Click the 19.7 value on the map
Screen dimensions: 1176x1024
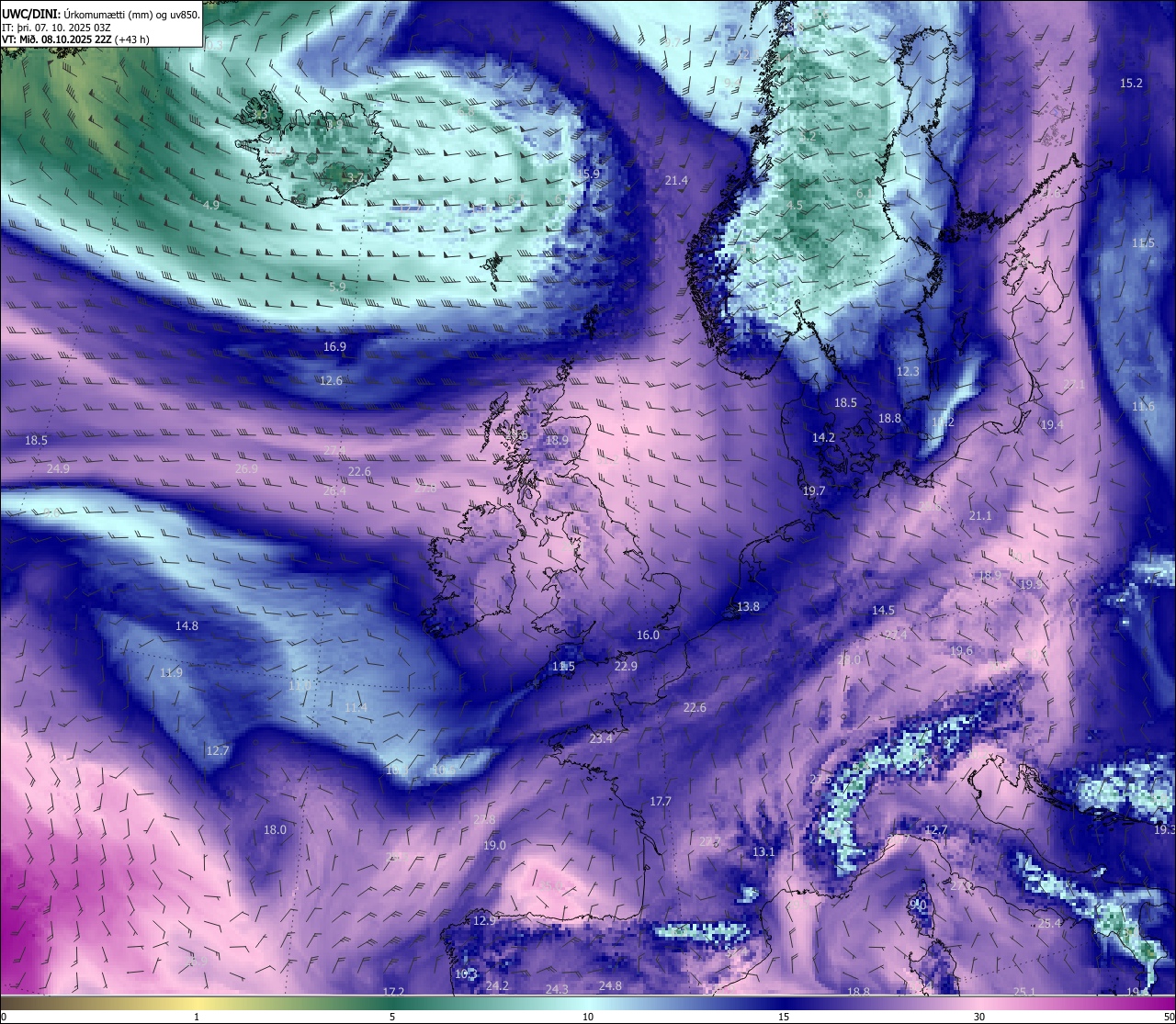(814, 491)
